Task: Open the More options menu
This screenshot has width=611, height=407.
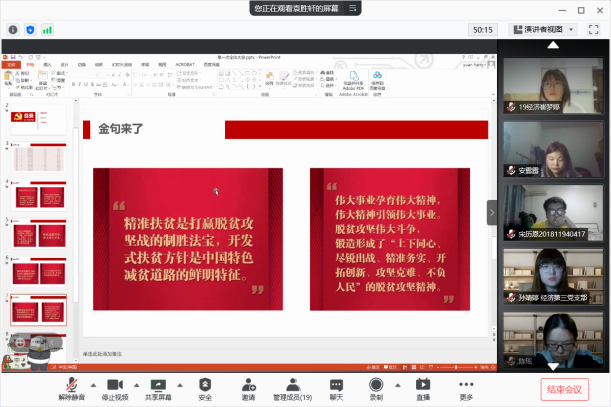Action: coord(466,388)
